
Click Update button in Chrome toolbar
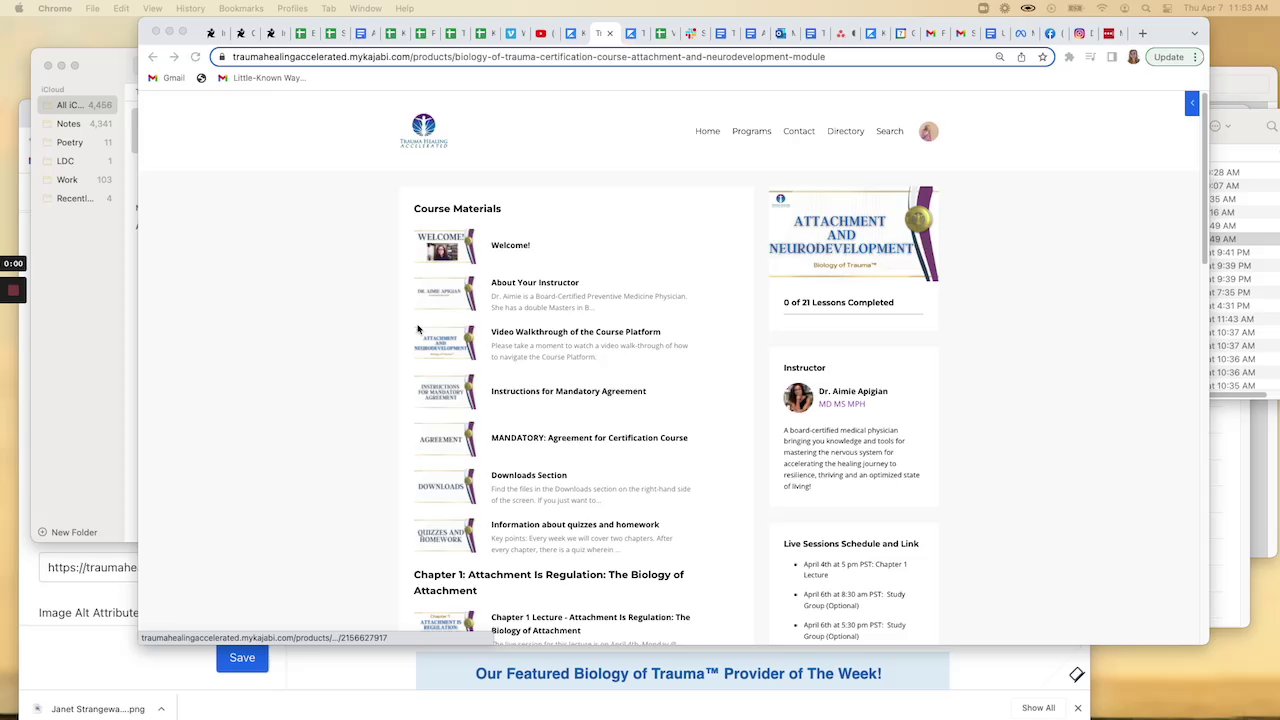click(x=1168, y=57)
